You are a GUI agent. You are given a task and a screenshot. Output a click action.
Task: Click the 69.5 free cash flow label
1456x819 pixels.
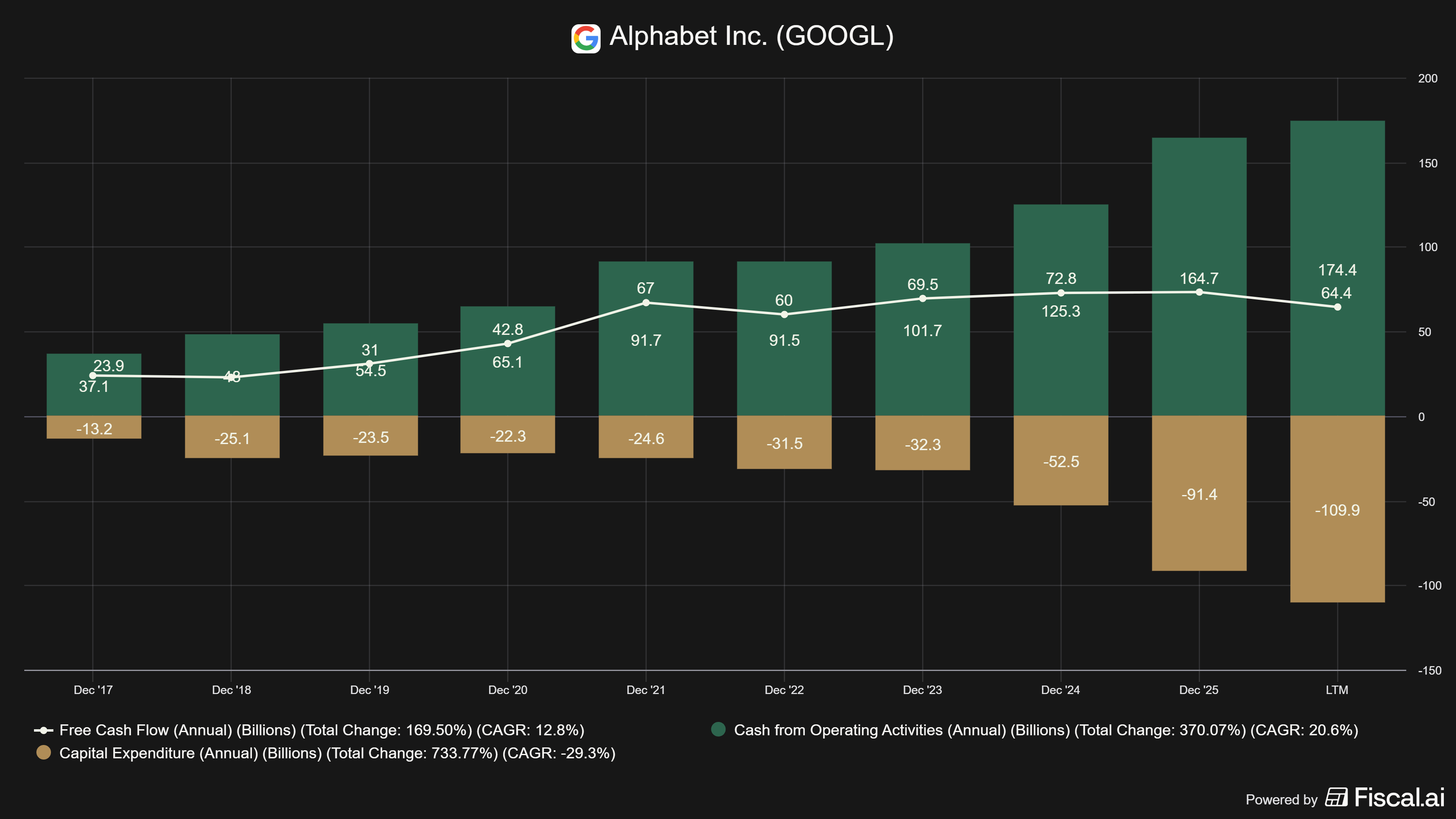[923, 284]
